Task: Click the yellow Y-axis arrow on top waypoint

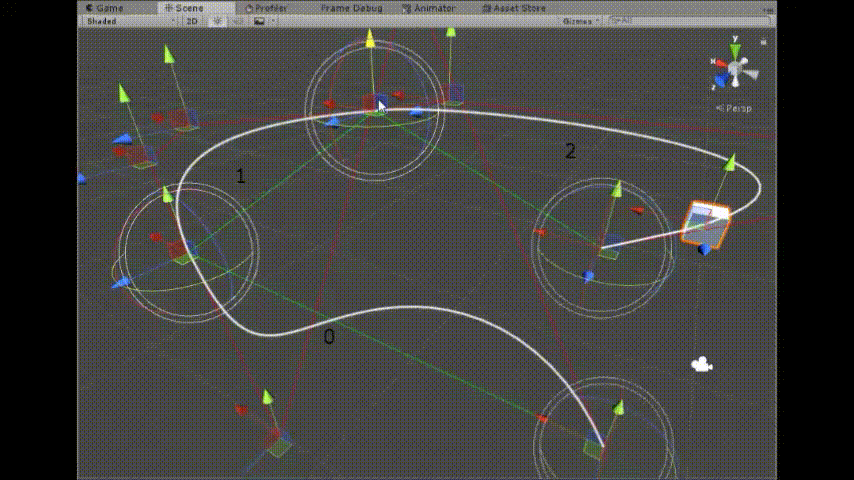Action: 370,38
